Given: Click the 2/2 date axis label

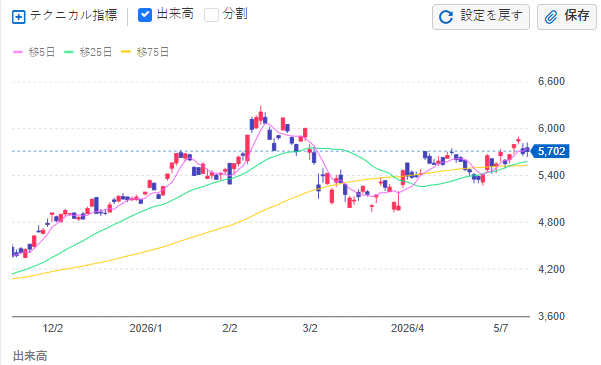Looking at the screenshot, I should click(x=230, y=328).
